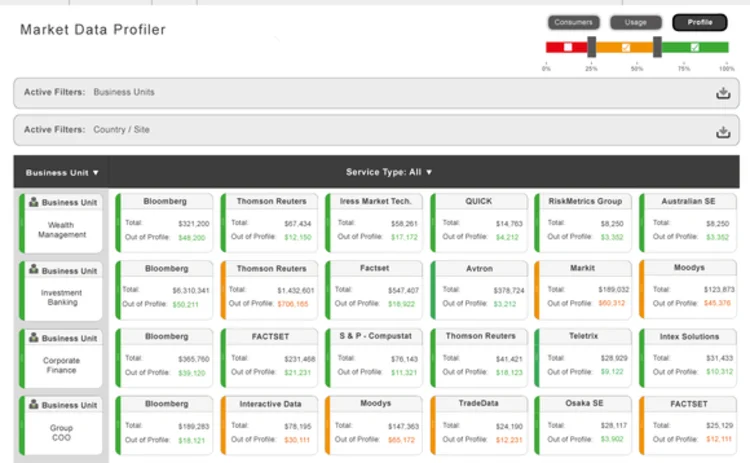Open the Markit vendor card
This screenshot has width=750, height=463.
pos(583,290)
